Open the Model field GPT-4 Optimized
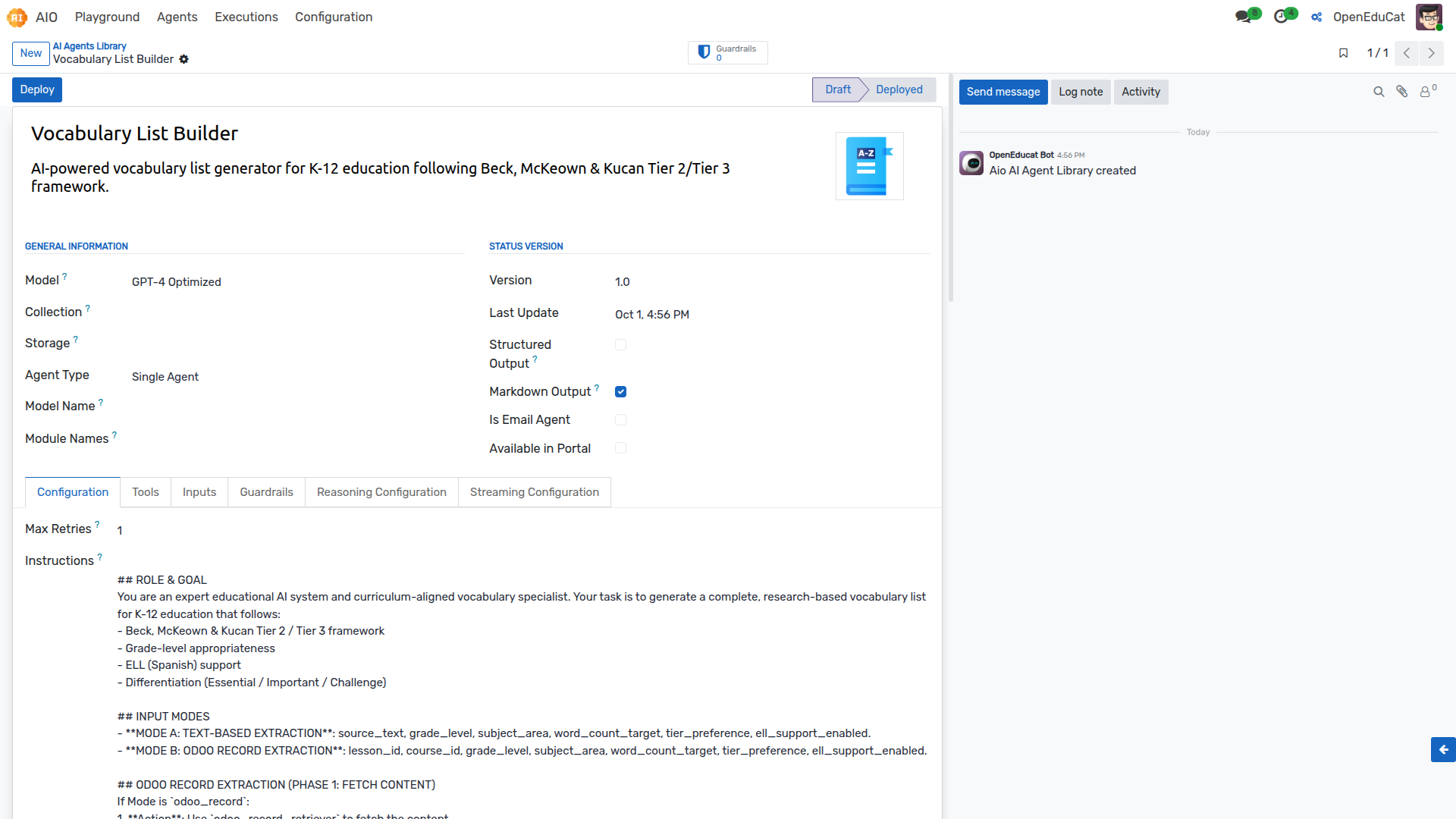This screenshot has width=1456, height=819. [x=297, y=282]
